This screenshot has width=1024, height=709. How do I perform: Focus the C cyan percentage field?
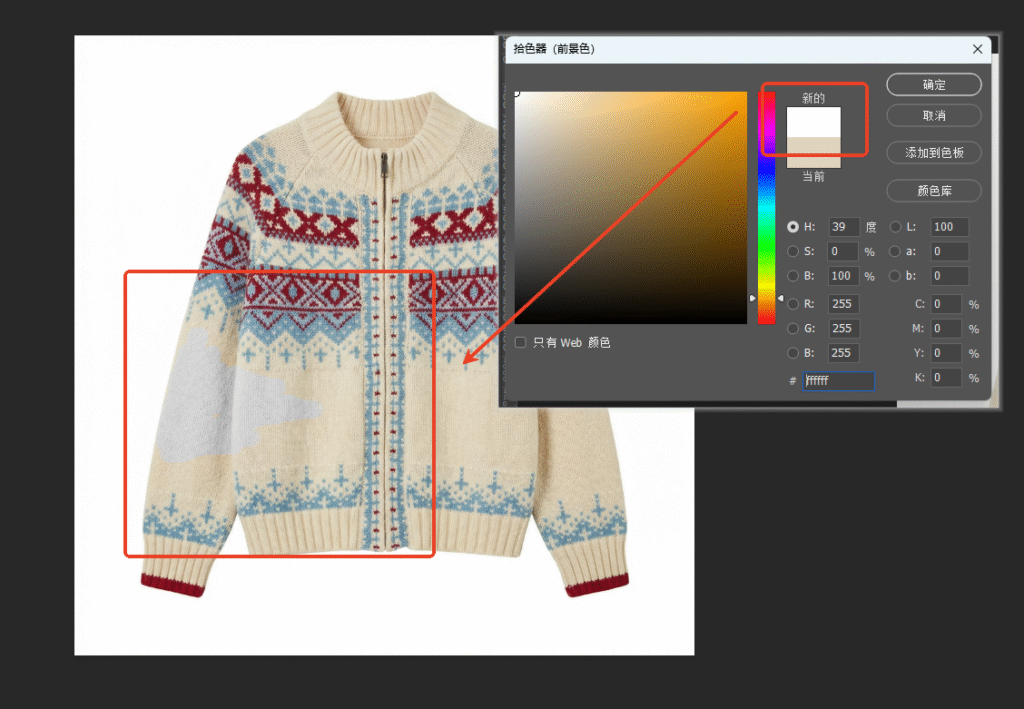945,304
